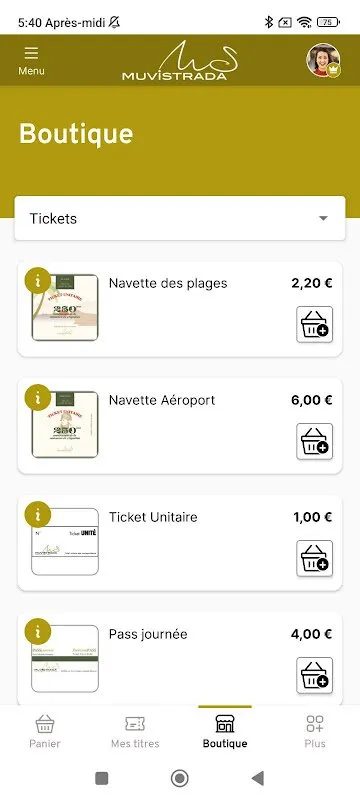Image resolution: width=360 pixels, height=800 pixels.
Task: Open the Mes titres tab
Action: click(x=135, y=732)
